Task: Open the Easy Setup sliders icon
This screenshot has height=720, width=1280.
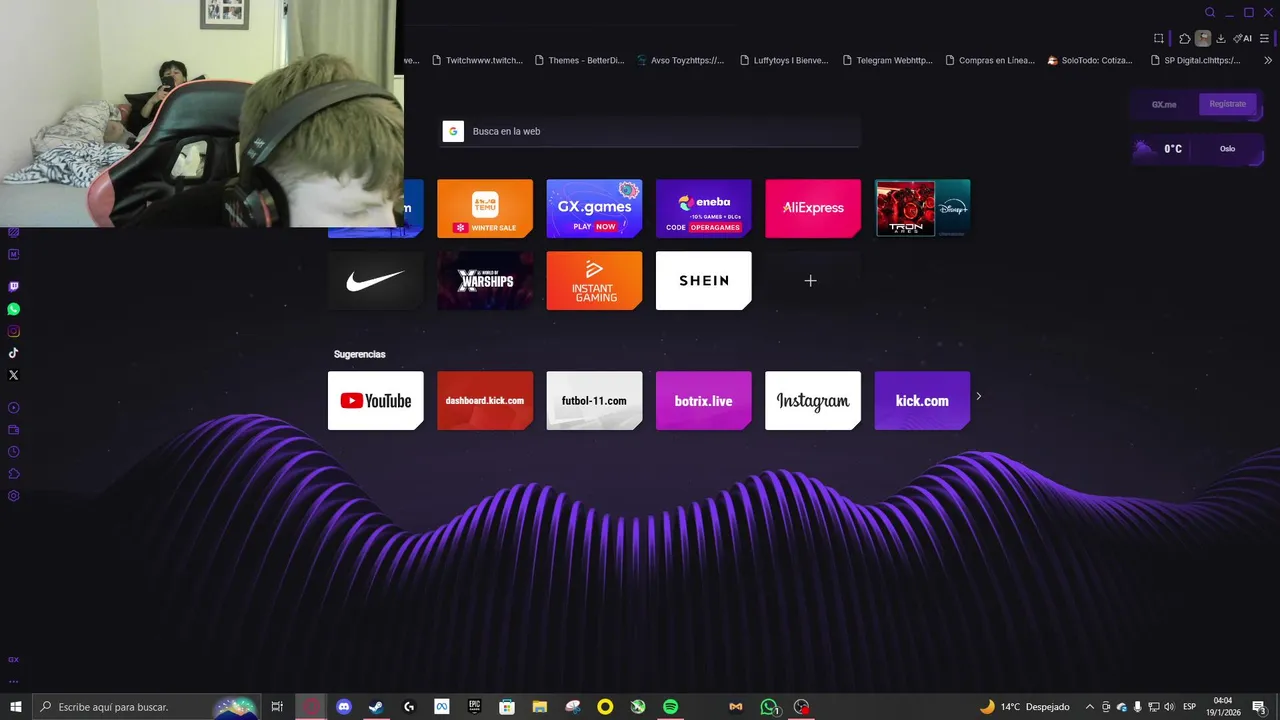Action: [x=1265, y=38]
